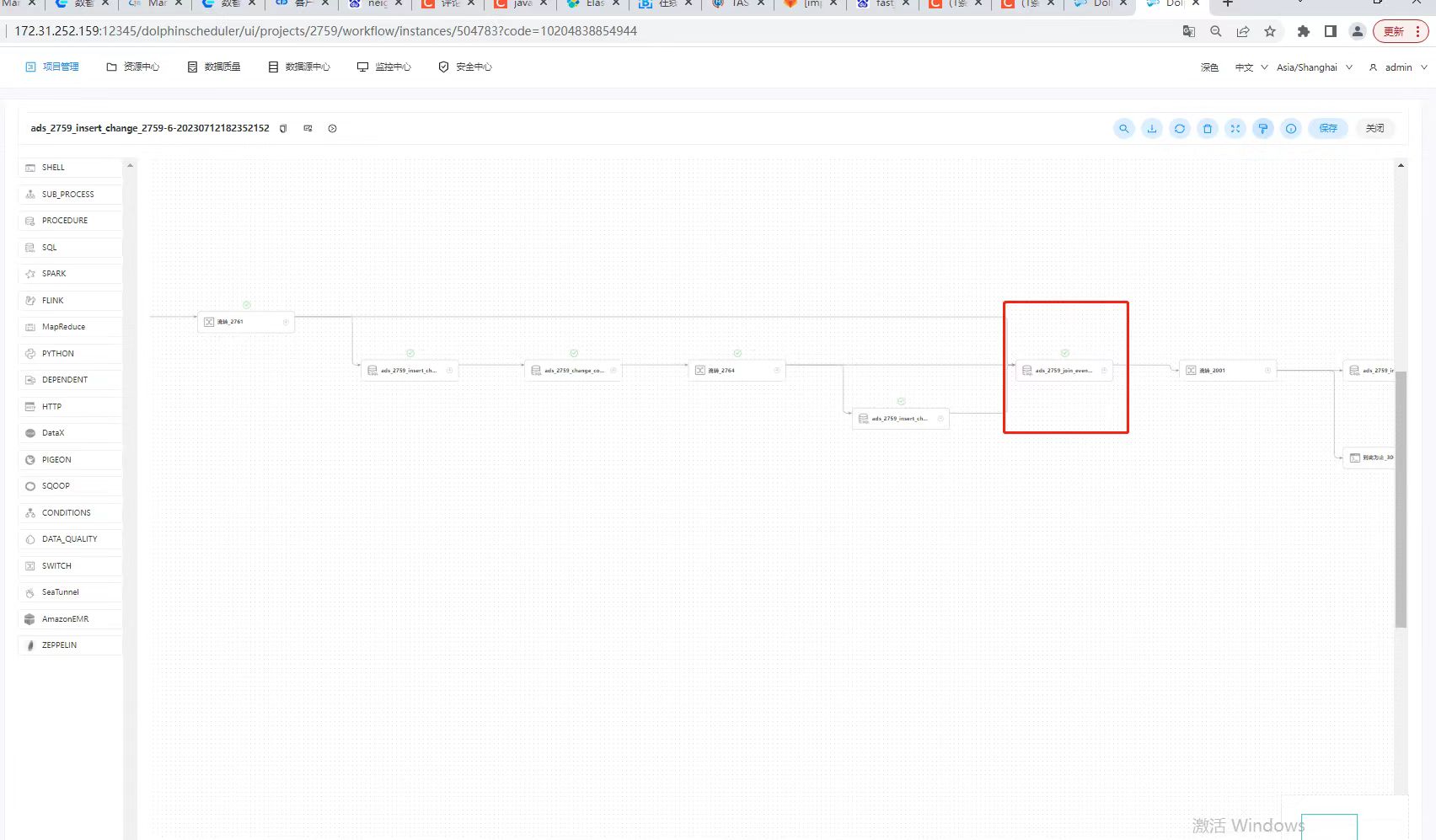Click the format DAG layout icon

click(1263, 128)
